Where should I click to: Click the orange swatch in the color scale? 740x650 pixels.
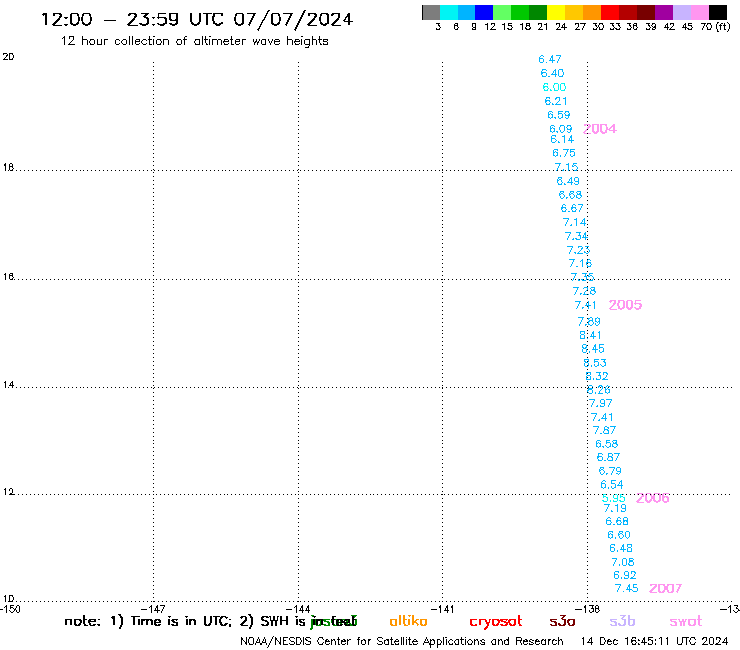[592, 12]
